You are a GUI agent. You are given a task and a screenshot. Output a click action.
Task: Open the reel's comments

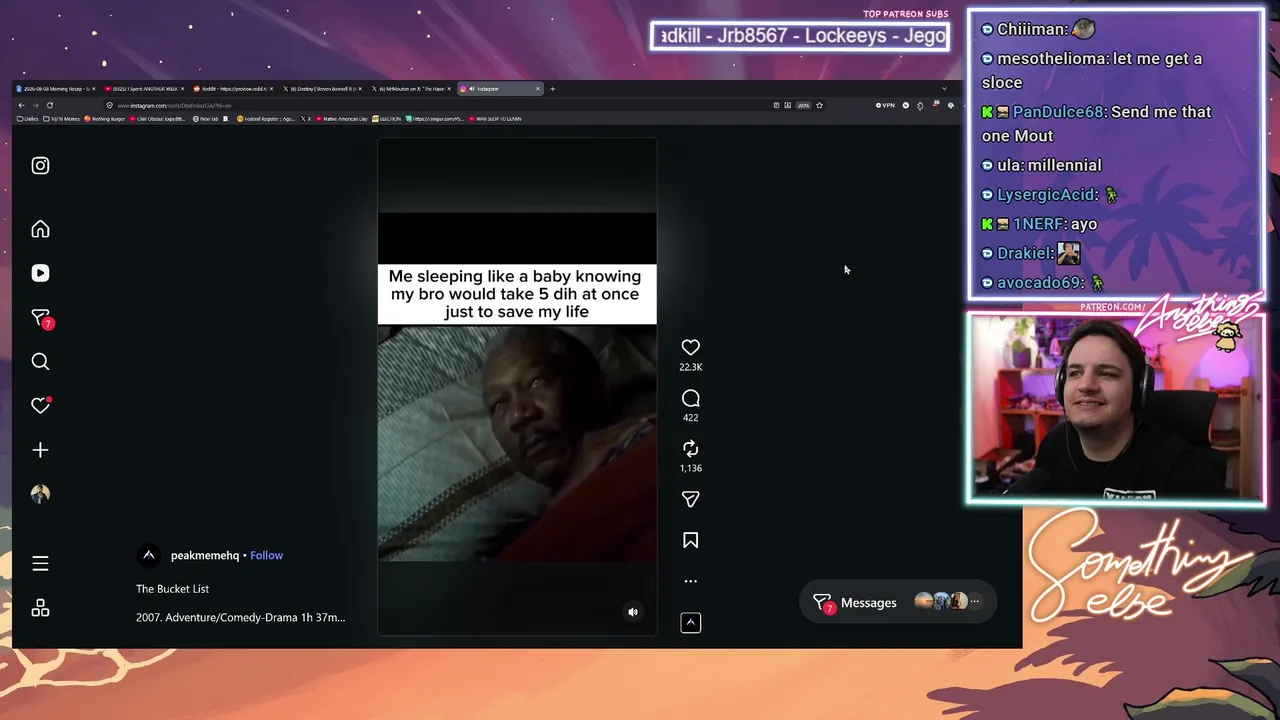pos(690,398)
